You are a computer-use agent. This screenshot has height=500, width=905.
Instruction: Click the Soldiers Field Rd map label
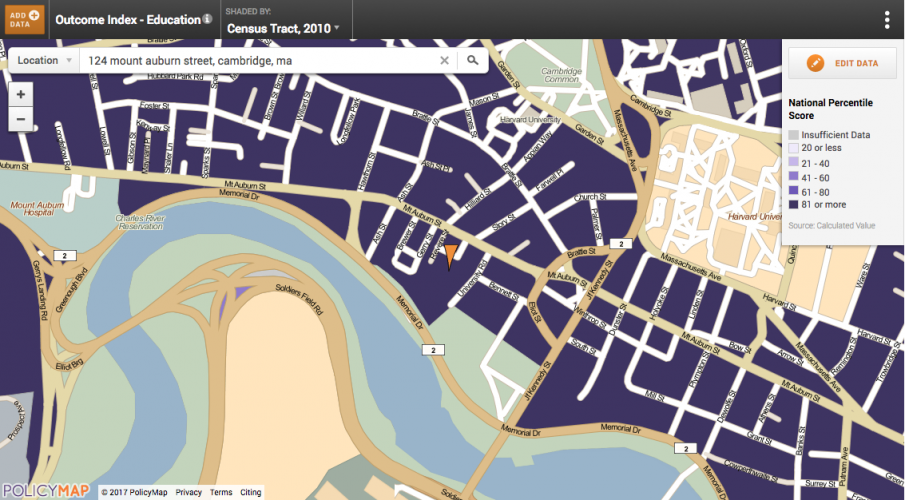click(x=299, y=298)
